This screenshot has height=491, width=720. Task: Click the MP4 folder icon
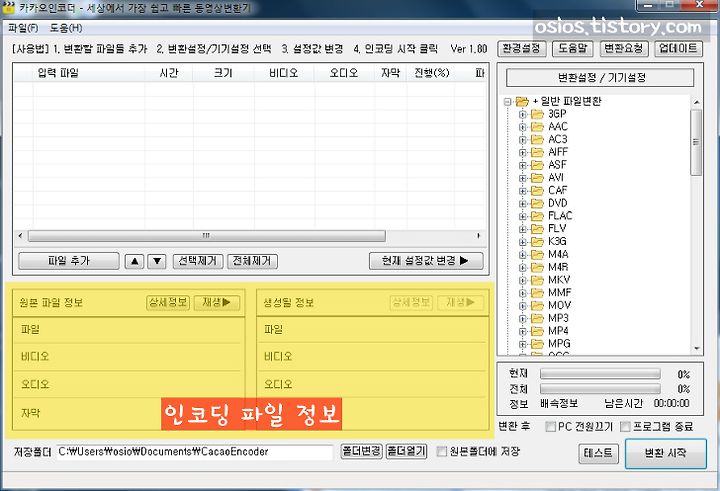(x=537, y=331)
